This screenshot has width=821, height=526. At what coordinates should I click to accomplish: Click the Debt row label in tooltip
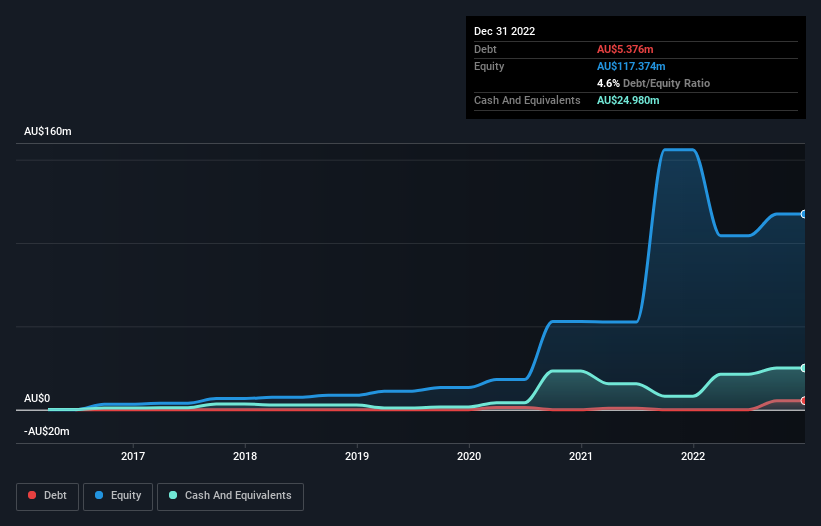pyautogui.click(x=485, y=49)
